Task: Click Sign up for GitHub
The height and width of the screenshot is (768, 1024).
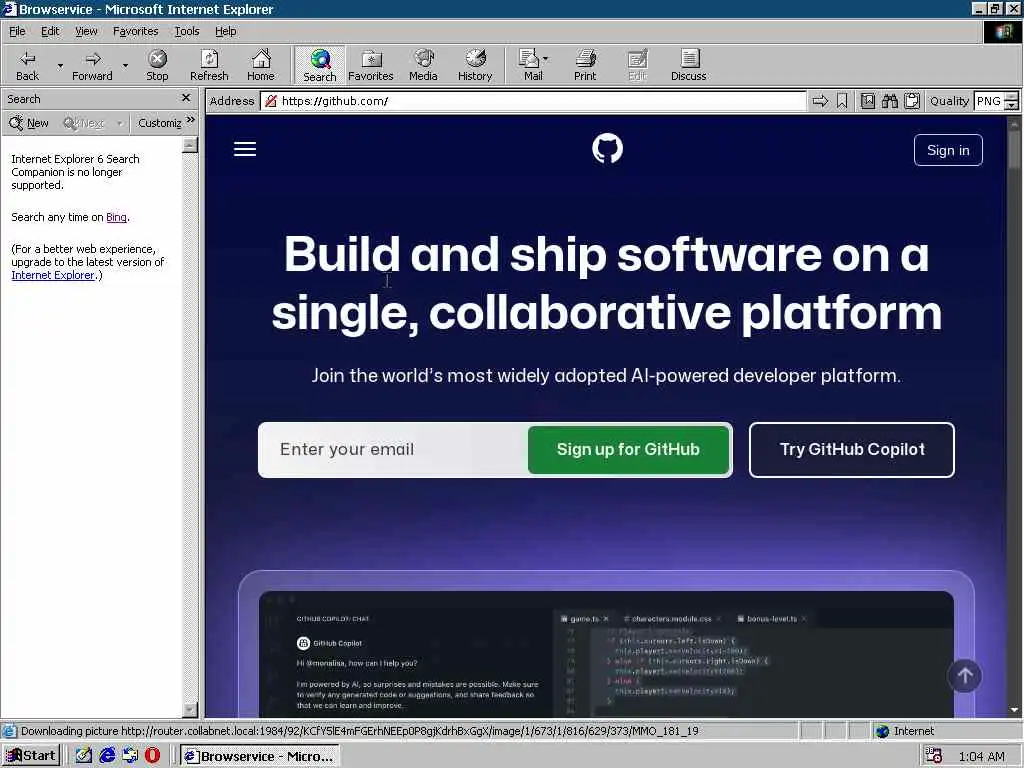Action: click(628, 449)
